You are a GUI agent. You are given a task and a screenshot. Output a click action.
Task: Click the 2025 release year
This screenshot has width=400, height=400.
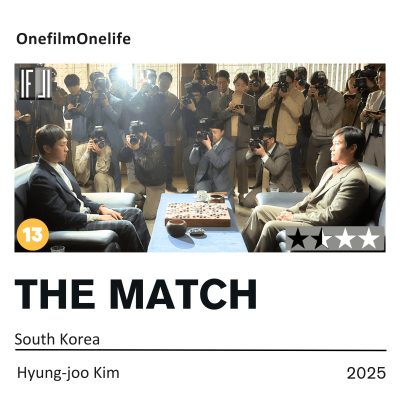pyautogui.click(x=366, y=373)
